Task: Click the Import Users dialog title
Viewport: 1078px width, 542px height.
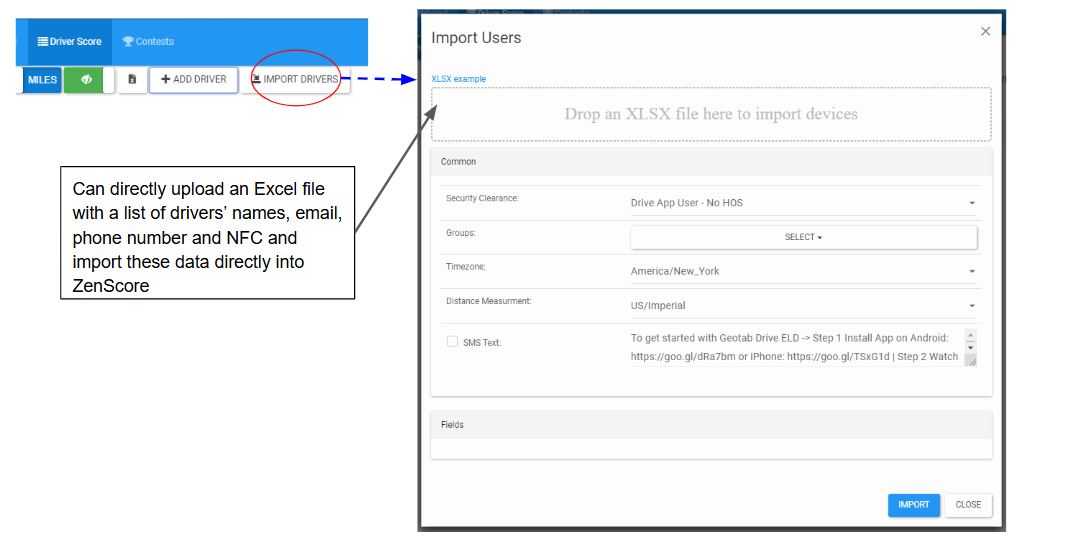Action: [x=476, y=39]
